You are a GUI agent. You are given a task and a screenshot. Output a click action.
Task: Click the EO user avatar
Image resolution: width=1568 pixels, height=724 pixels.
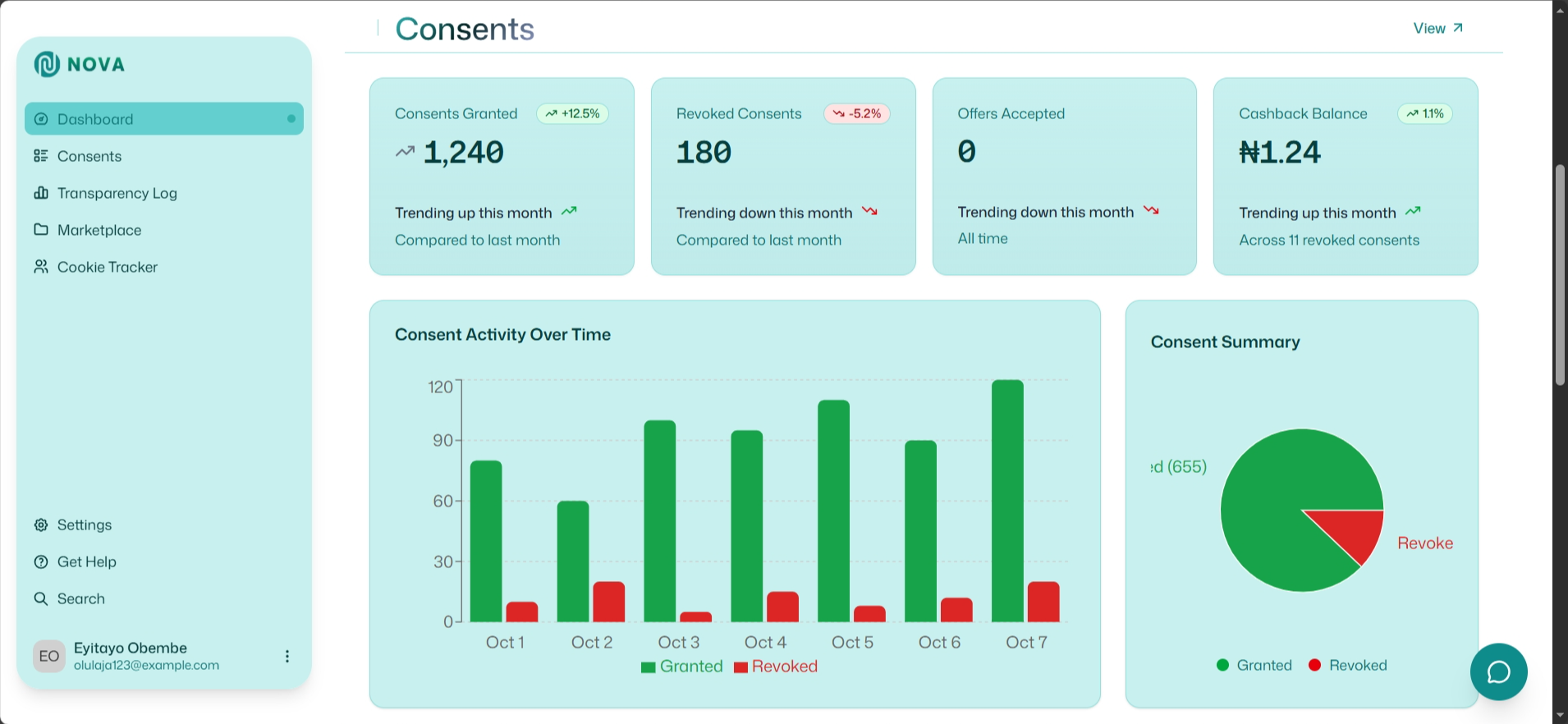(x=49, y=656)
